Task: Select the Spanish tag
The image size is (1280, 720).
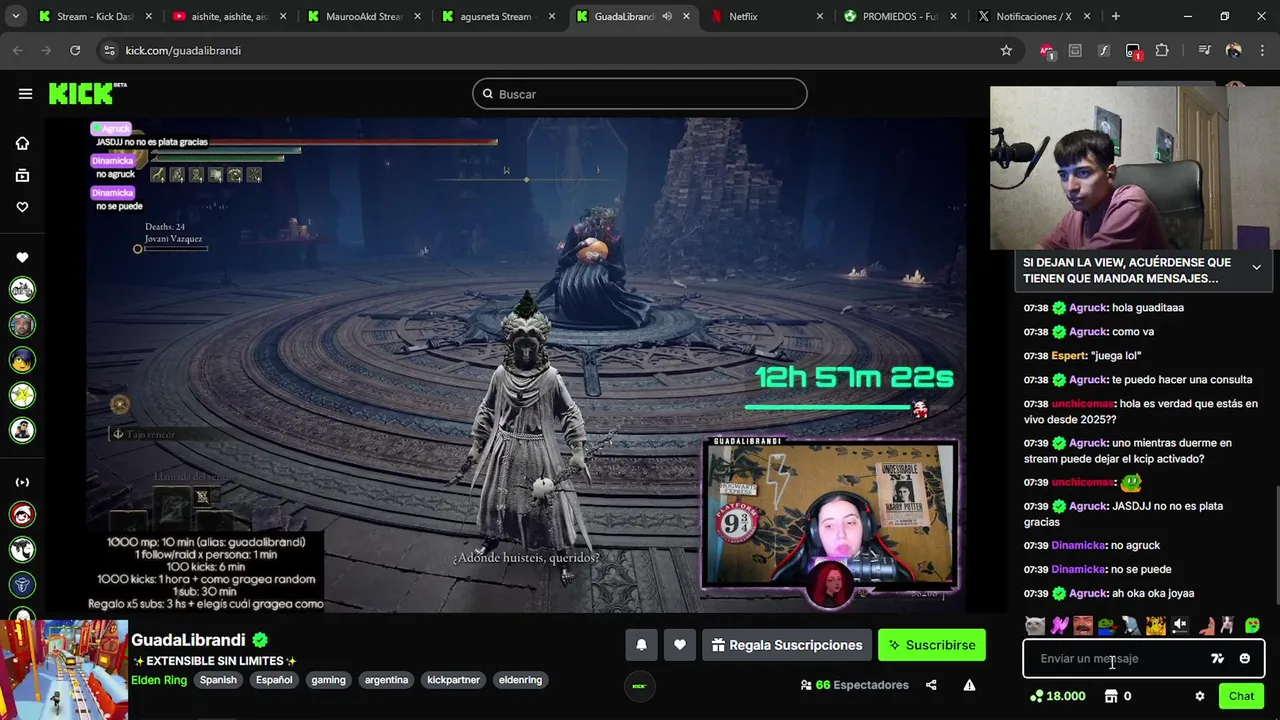Action: point(218,680)
